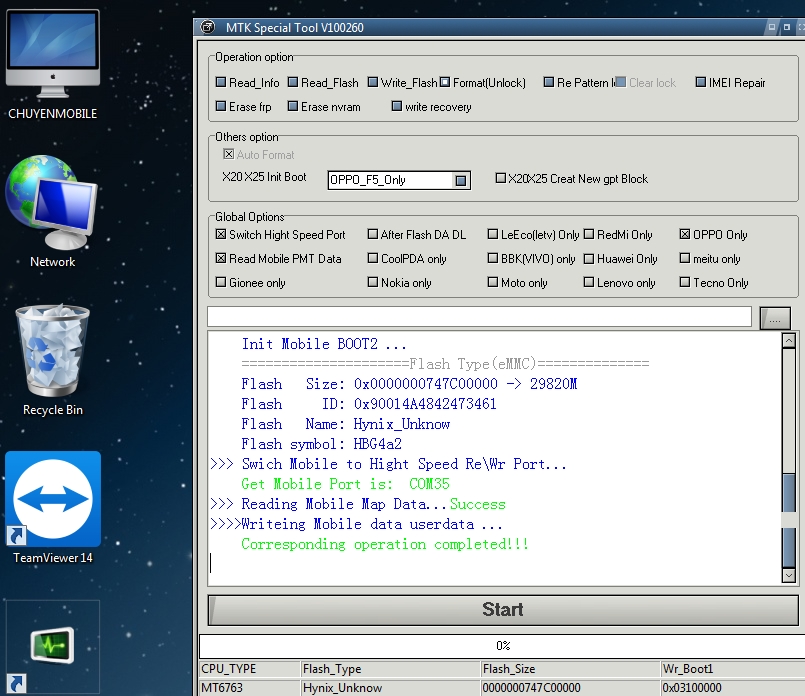Image resolution: width=805 pixels, height=696 pixels.
Task: Click the empty file path field
Action: pyautogui.click(x=480, y=316)
